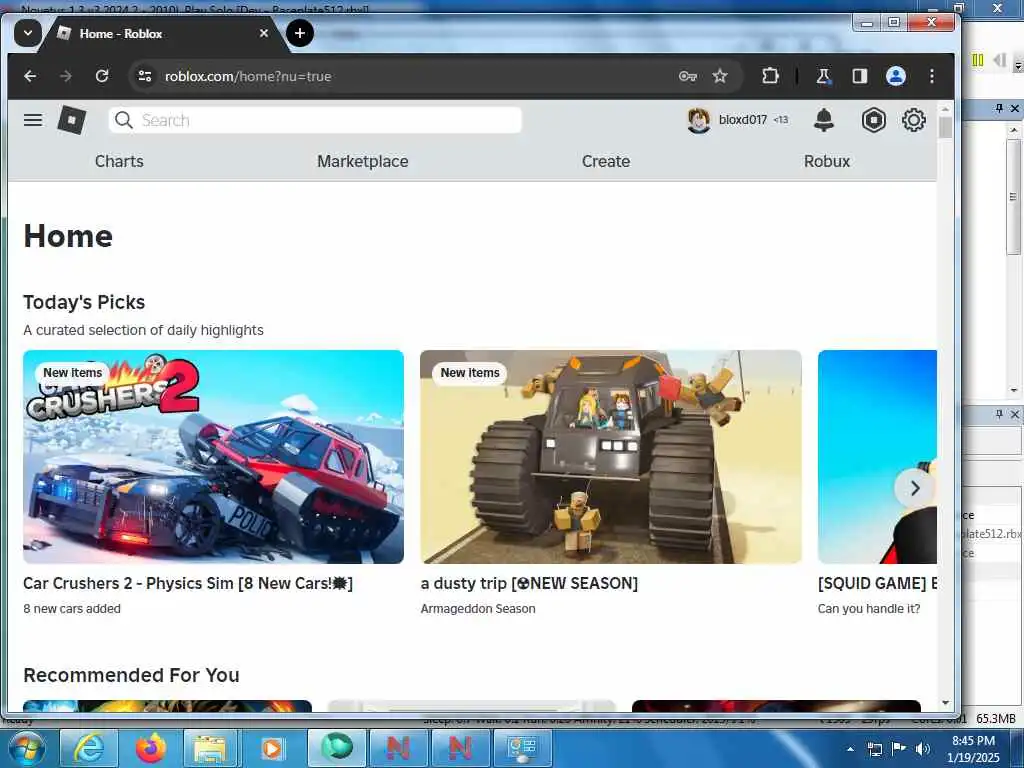Click the Roblox Search field

point(315,120)
